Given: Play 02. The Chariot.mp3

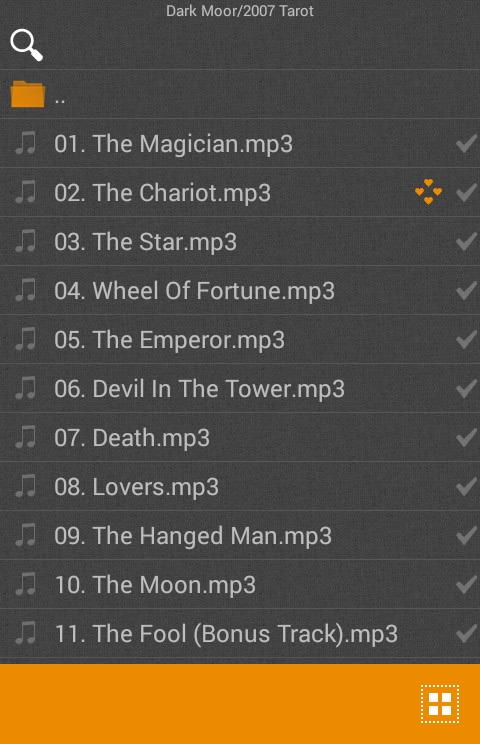Looking at the screenshot, I should (x=240, y=193).
